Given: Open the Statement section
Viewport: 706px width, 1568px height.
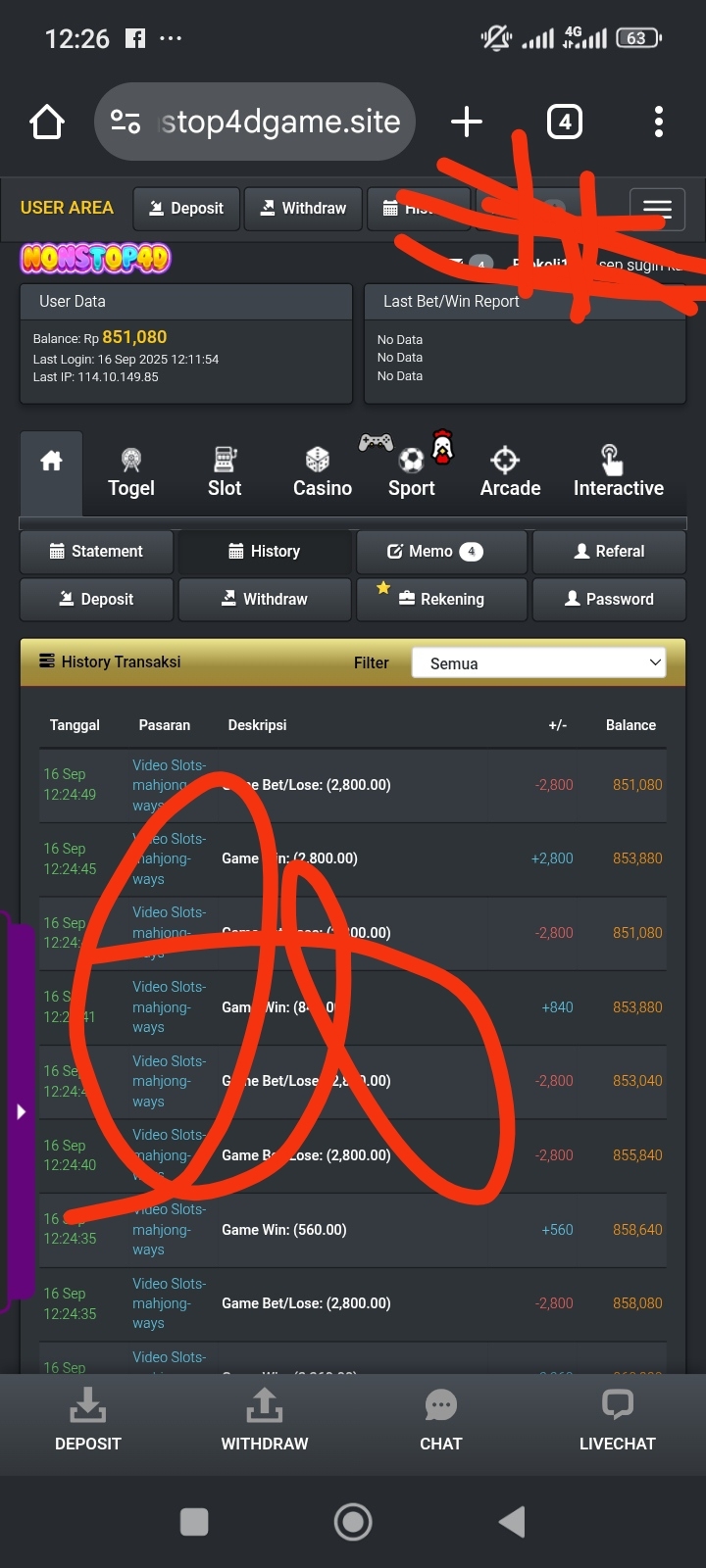Looking at the screenshot, I should coord(96,552).
